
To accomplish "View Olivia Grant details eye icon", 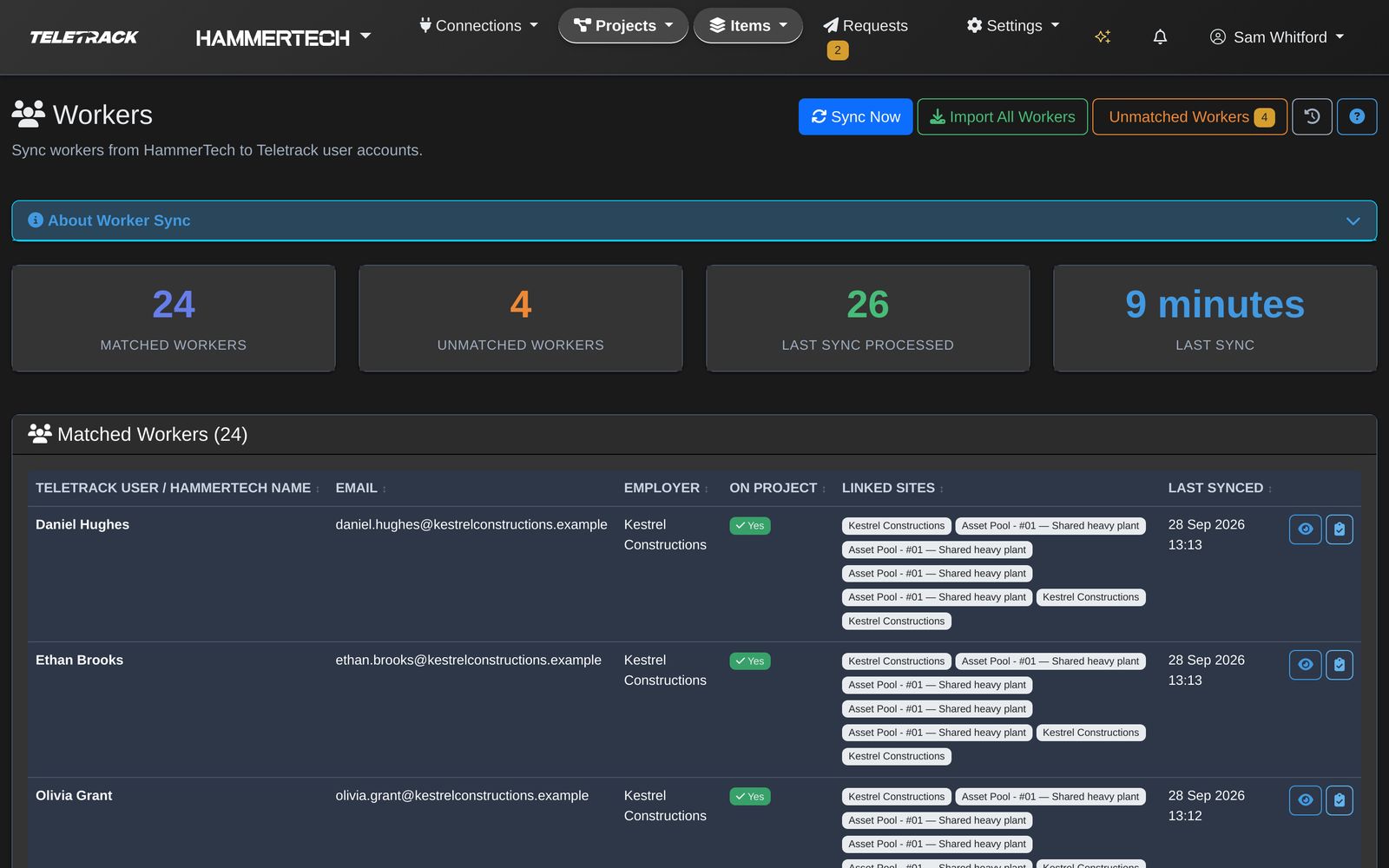I will point(1306,799).
